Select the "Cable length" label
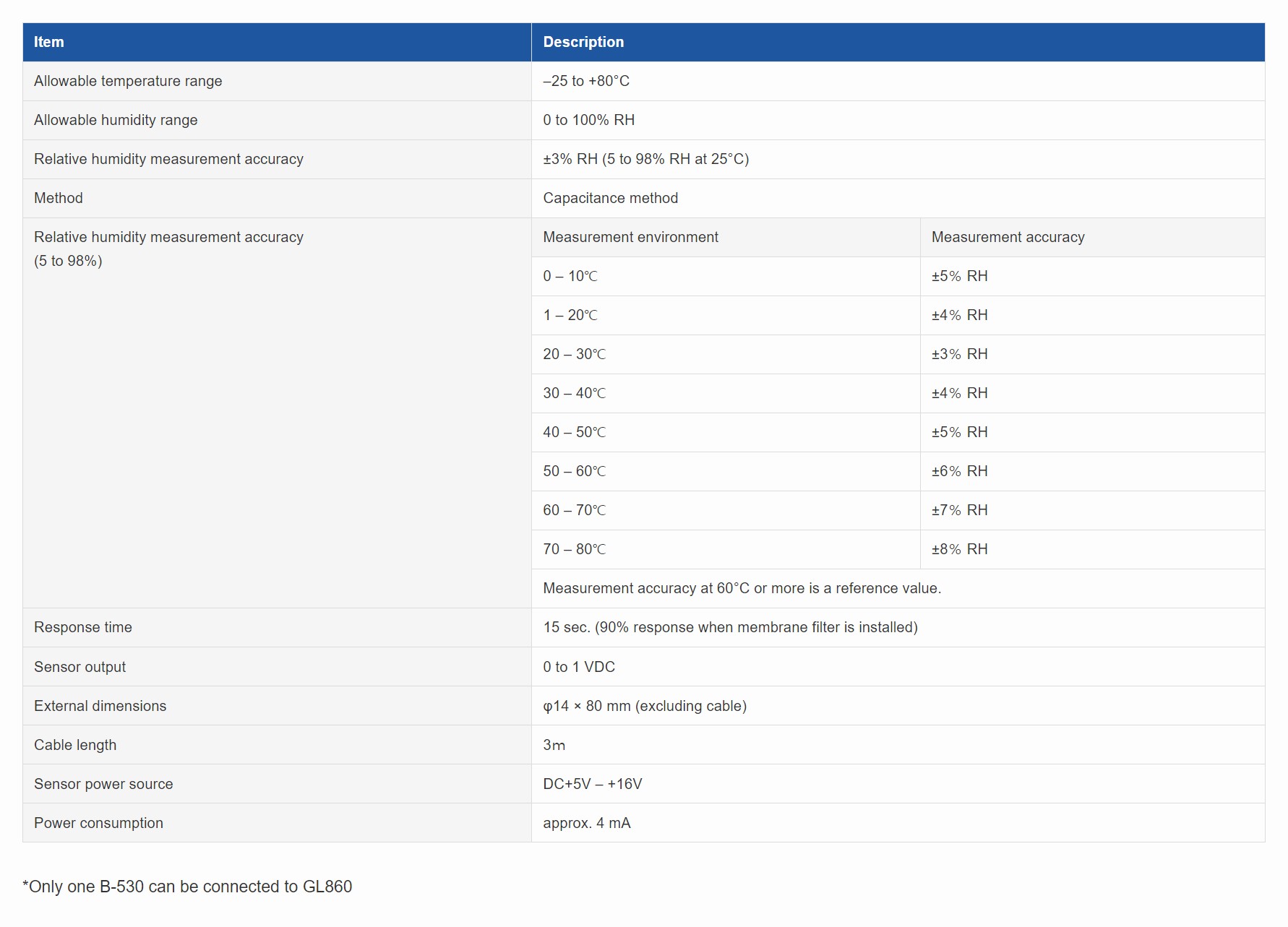Viewport: 1288px width, 927px height. (x=75, y=745)
